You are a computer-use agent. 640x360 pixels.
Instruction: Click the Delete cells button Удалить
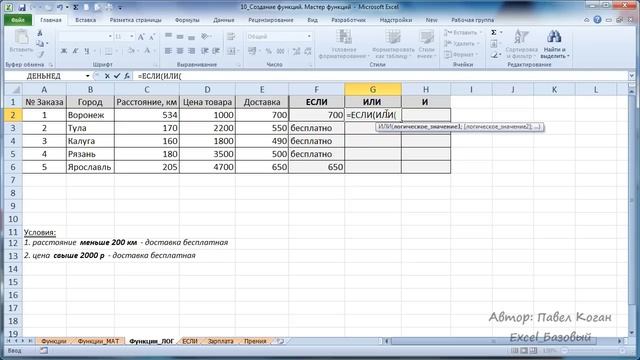point(462,43)
